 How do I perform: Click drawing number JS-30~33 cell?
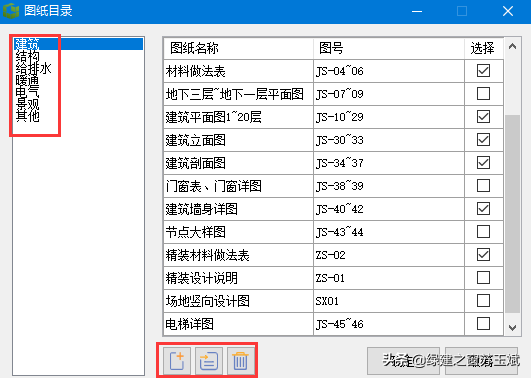389,140
